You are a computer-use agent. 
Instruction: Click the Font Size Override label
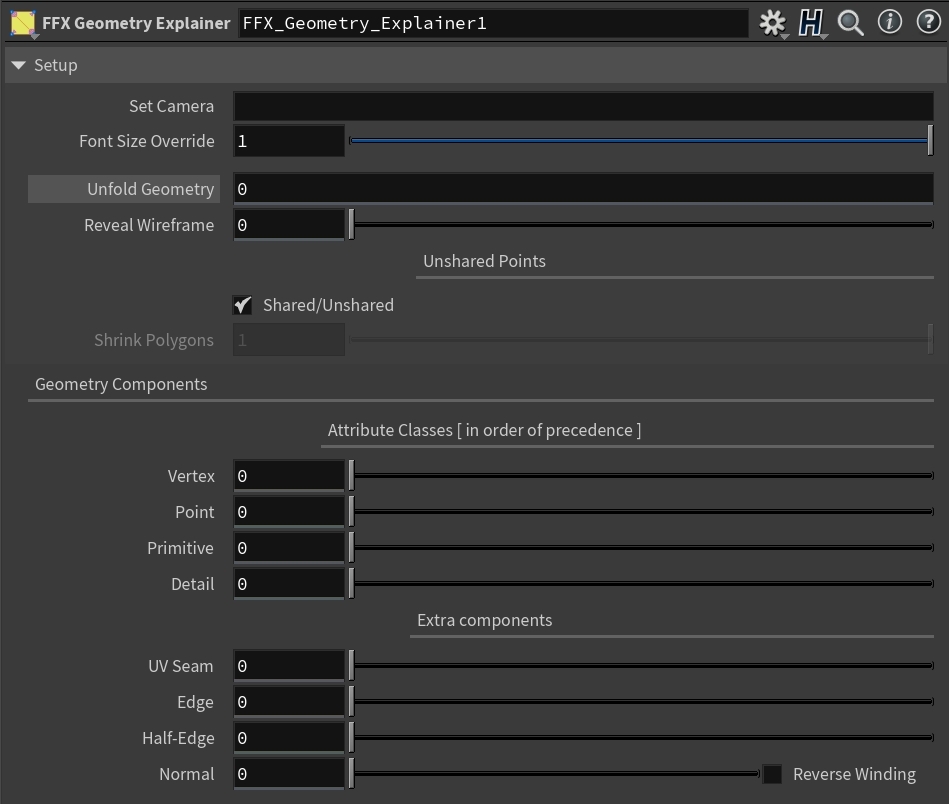point(146,141)
